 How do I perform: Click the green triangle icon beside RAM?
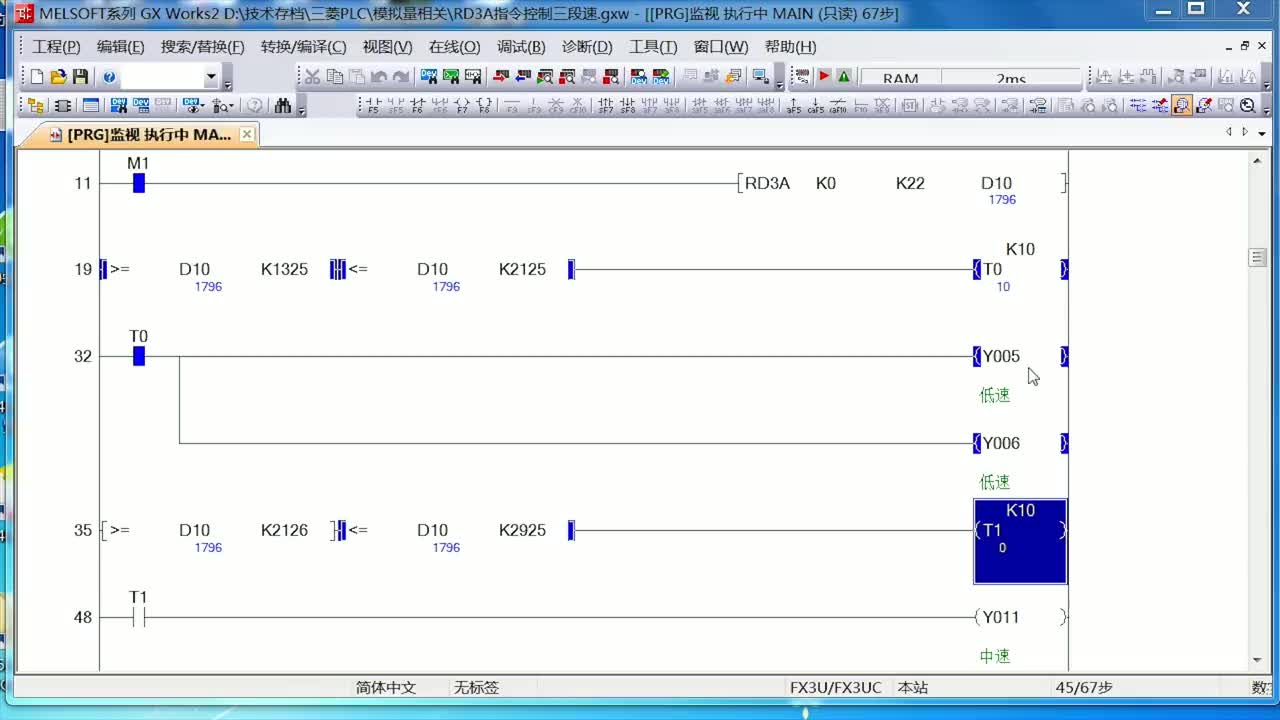pyautogui.click(x=844, y=77)
